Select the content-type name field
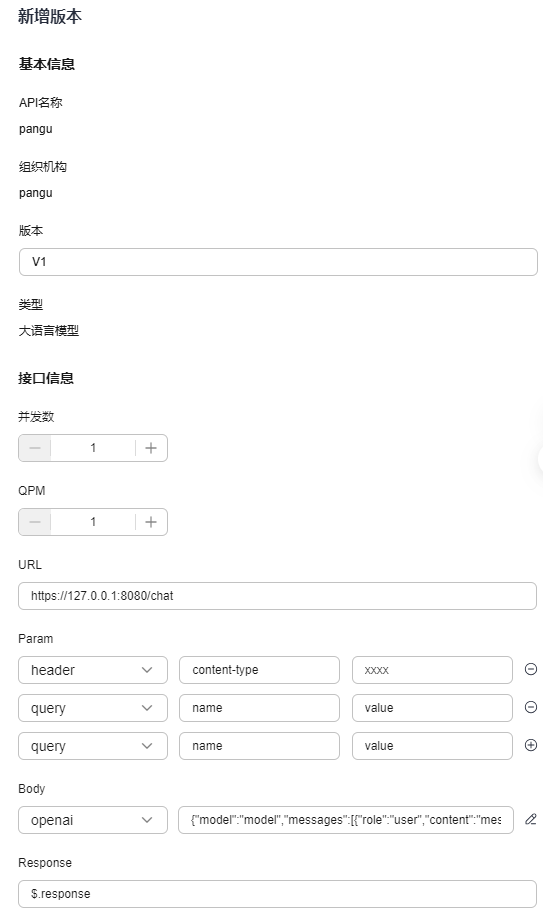This screenshot has height=922, width=543. point(259,670)
